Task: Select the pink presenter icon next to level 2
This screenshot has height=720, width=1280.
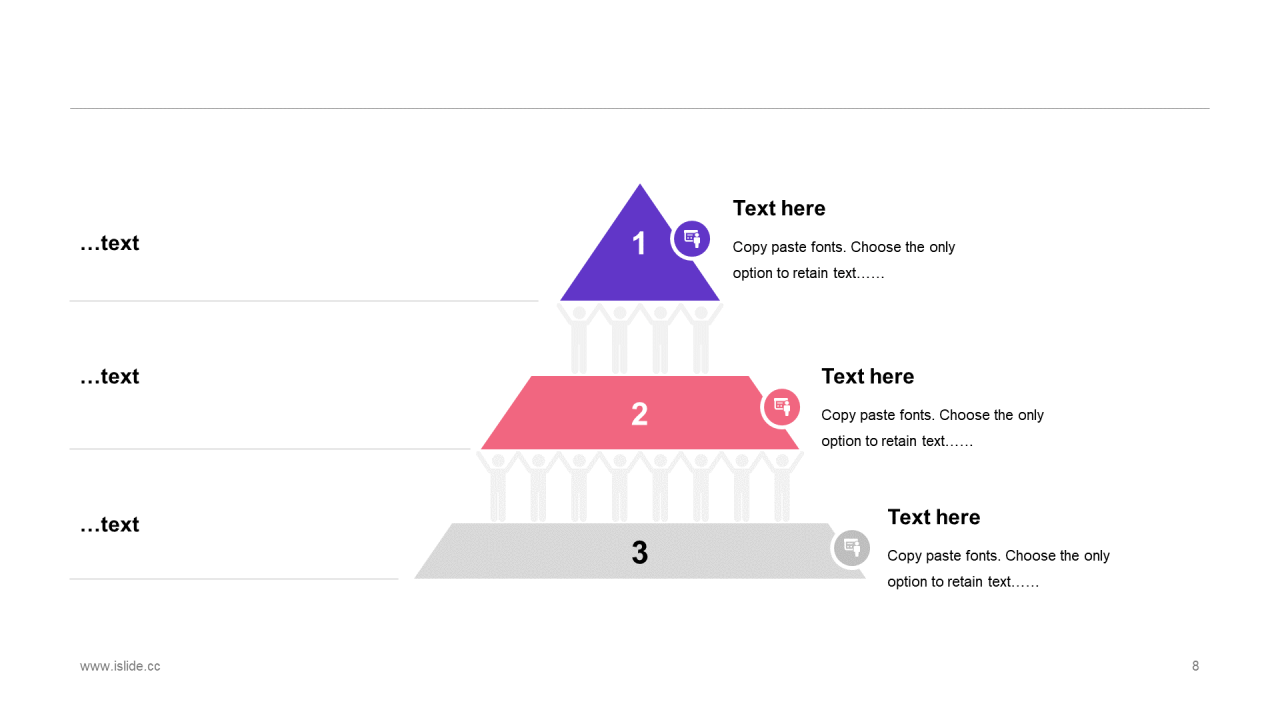Action: (x=781, y=407)
